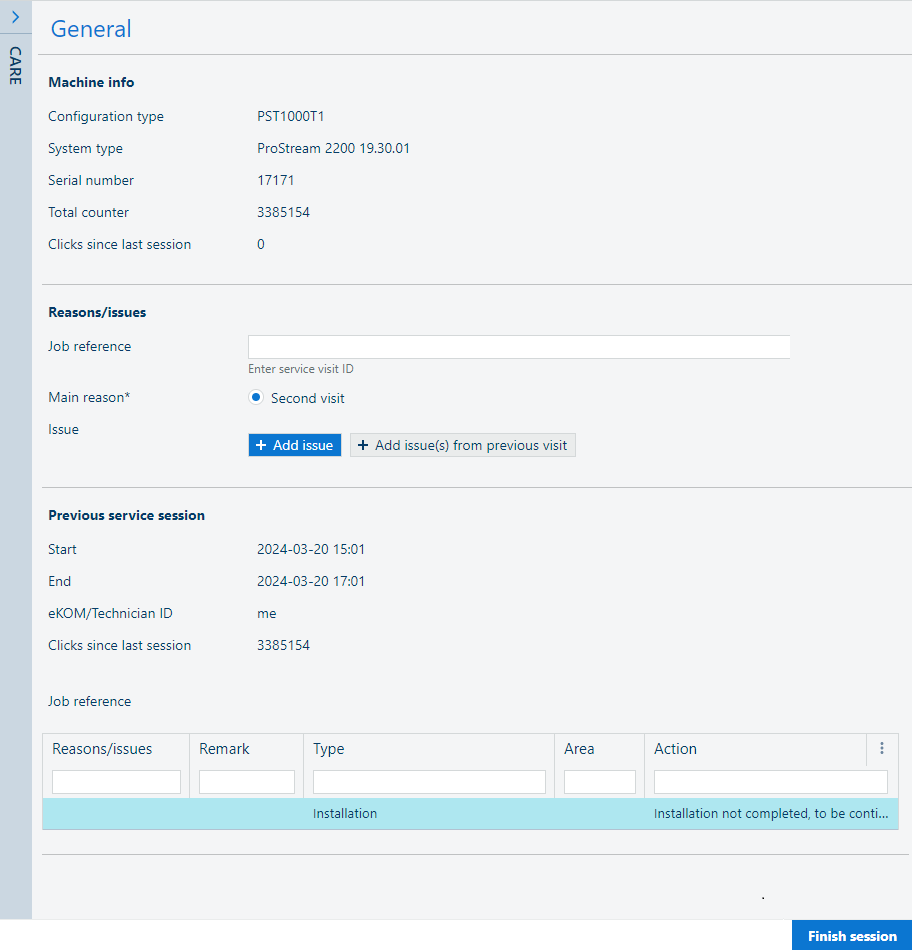This screenshot has width=912, height=950.
Task: Open the table column options kebab menu
Action: coord(881,748)
